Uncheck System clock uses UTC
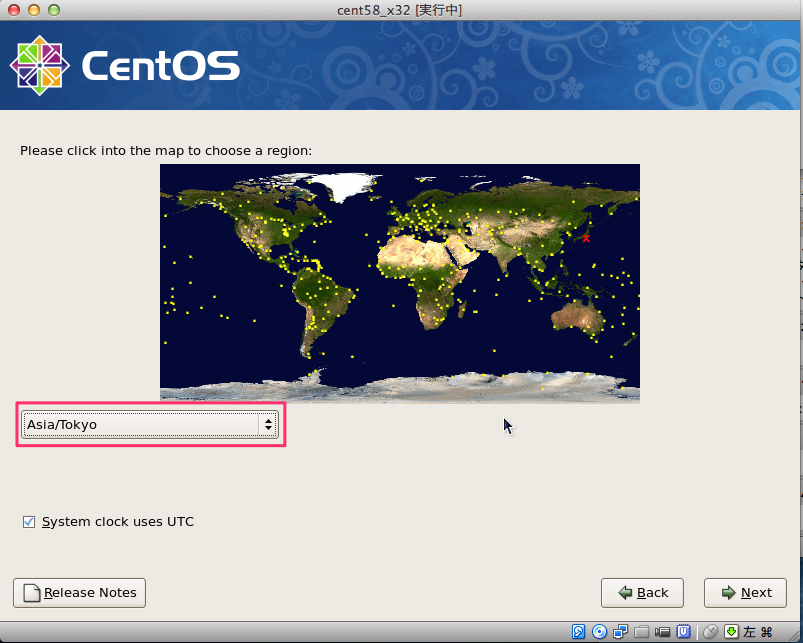The width and height of the screenshot is (803, 643). click(29, 522)
